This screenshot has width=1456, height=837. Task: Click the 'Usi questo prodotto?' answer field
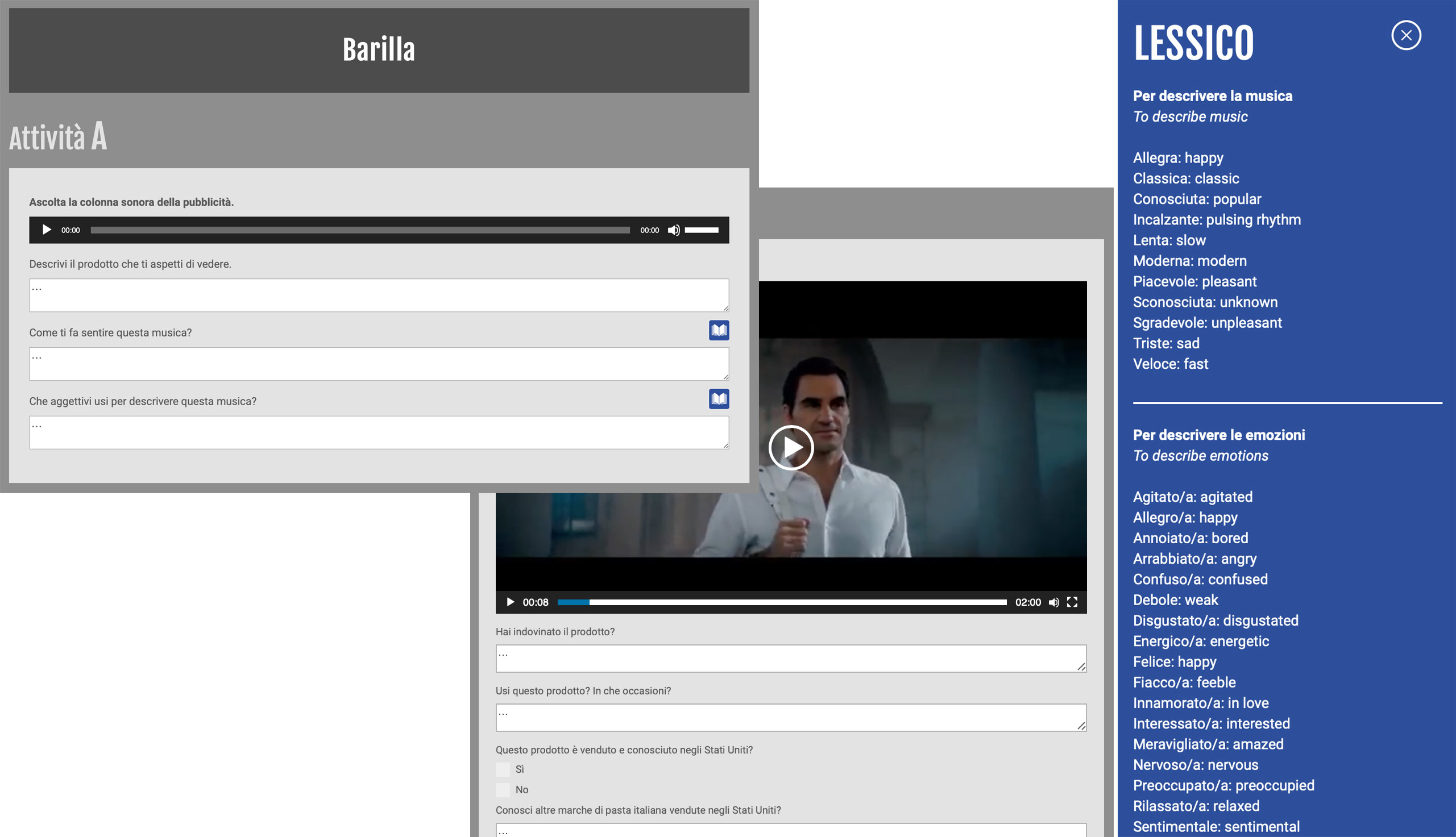[791, 718]
